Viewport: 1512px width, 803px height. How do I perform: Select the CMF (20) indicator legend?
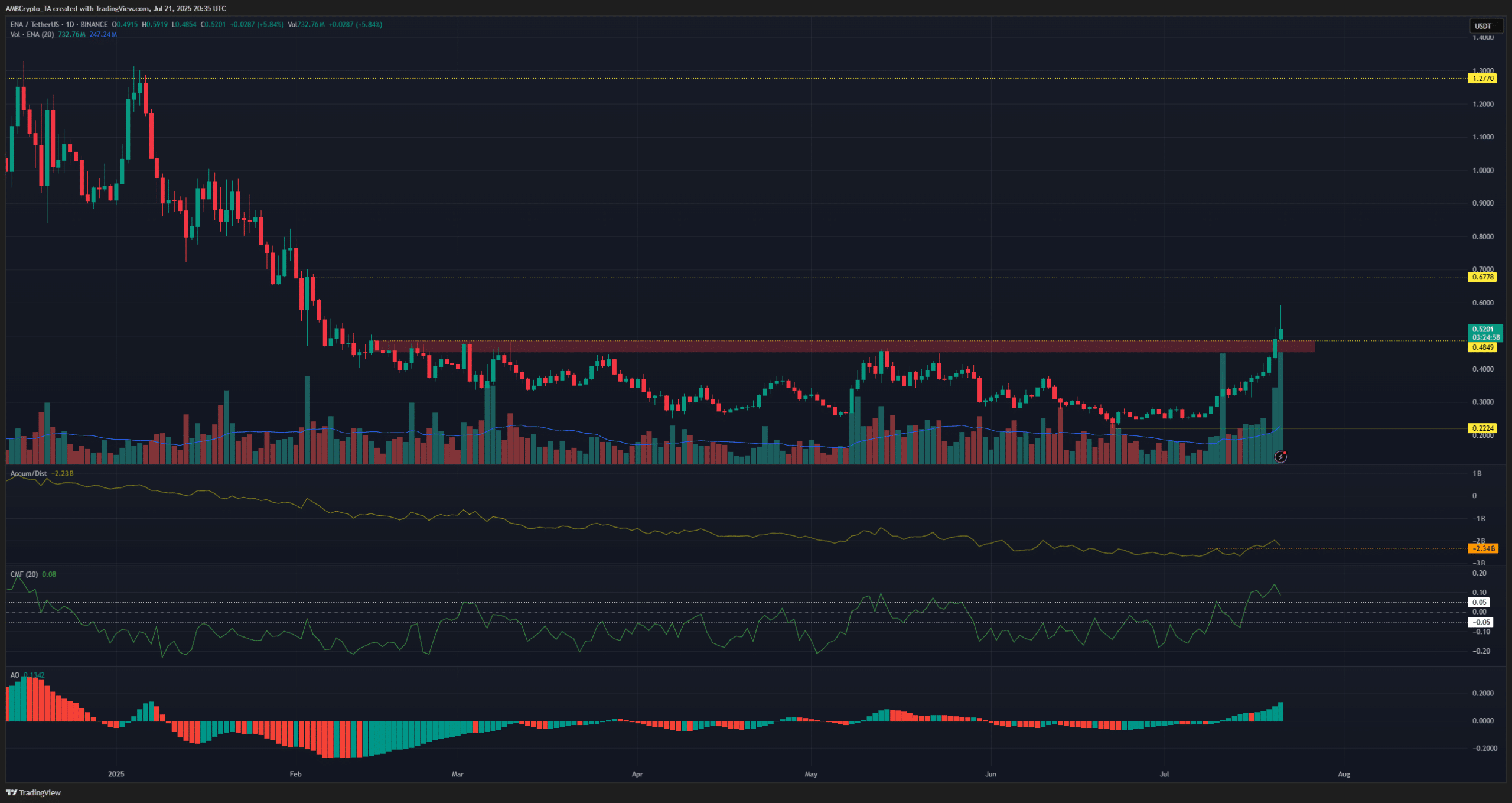[24, 574]
